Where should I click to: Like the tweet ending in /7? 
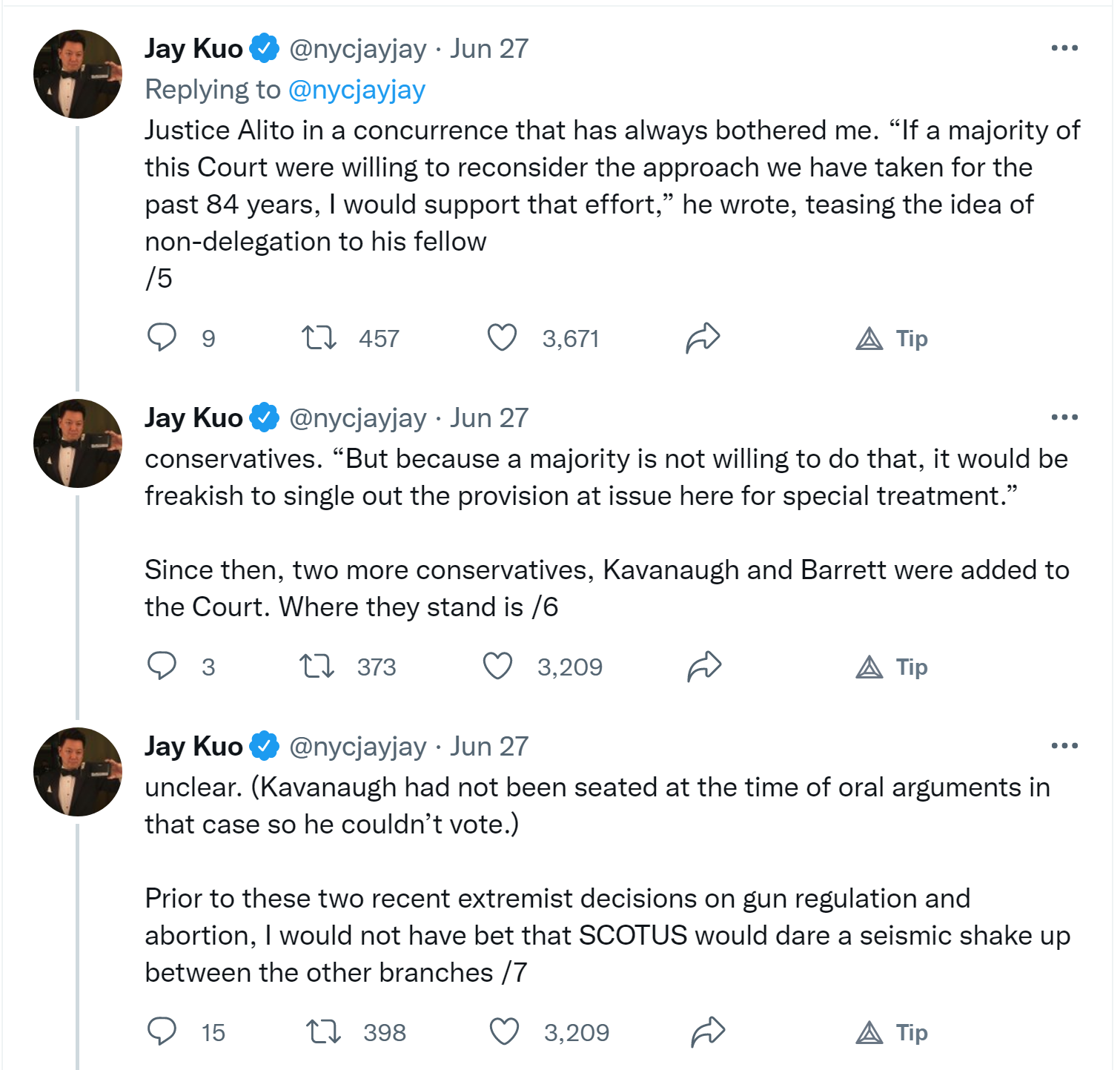pyautogui.click(x=504, y=1031)
